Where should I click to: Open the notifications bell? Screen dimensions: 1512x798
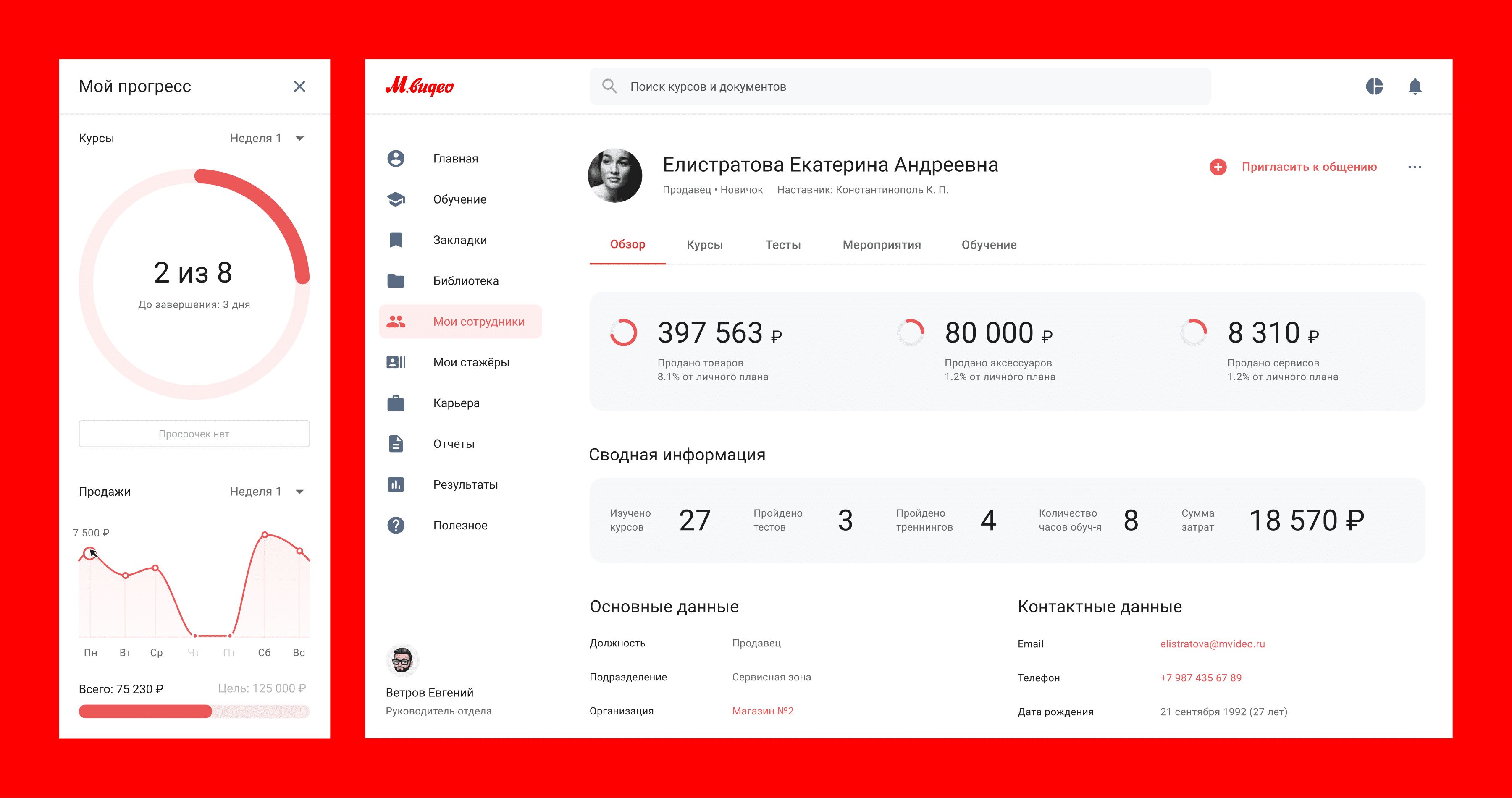pos(1415,86)
